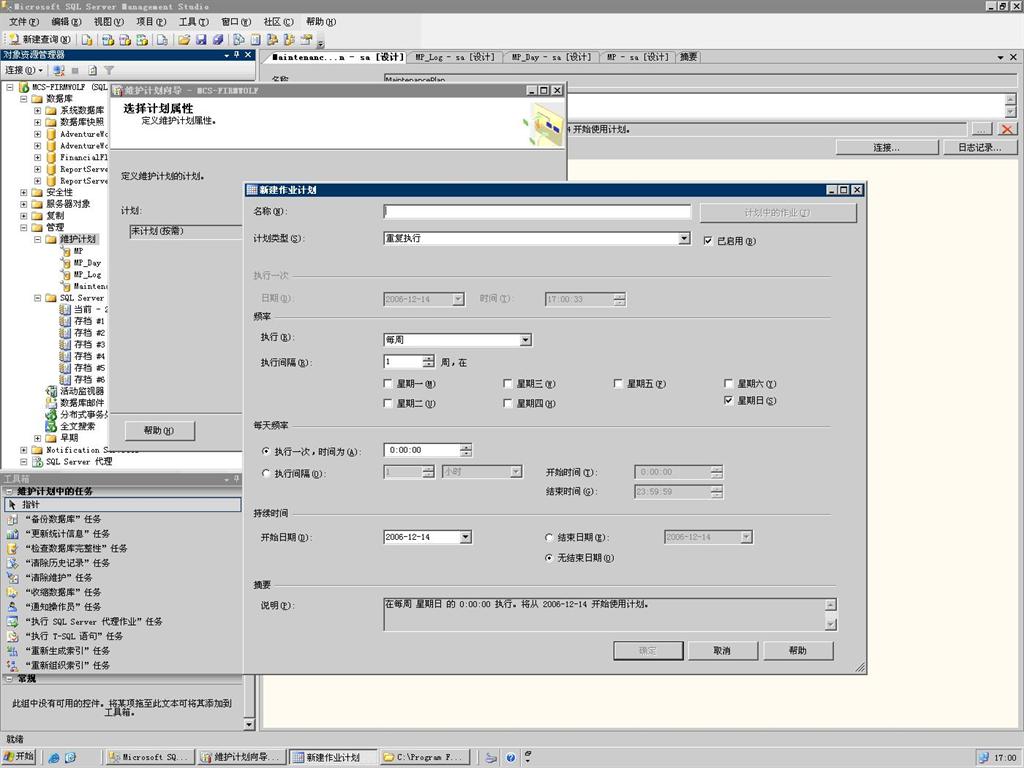
Task: Switch to 摘要 tab
Action: pos(688,57)
